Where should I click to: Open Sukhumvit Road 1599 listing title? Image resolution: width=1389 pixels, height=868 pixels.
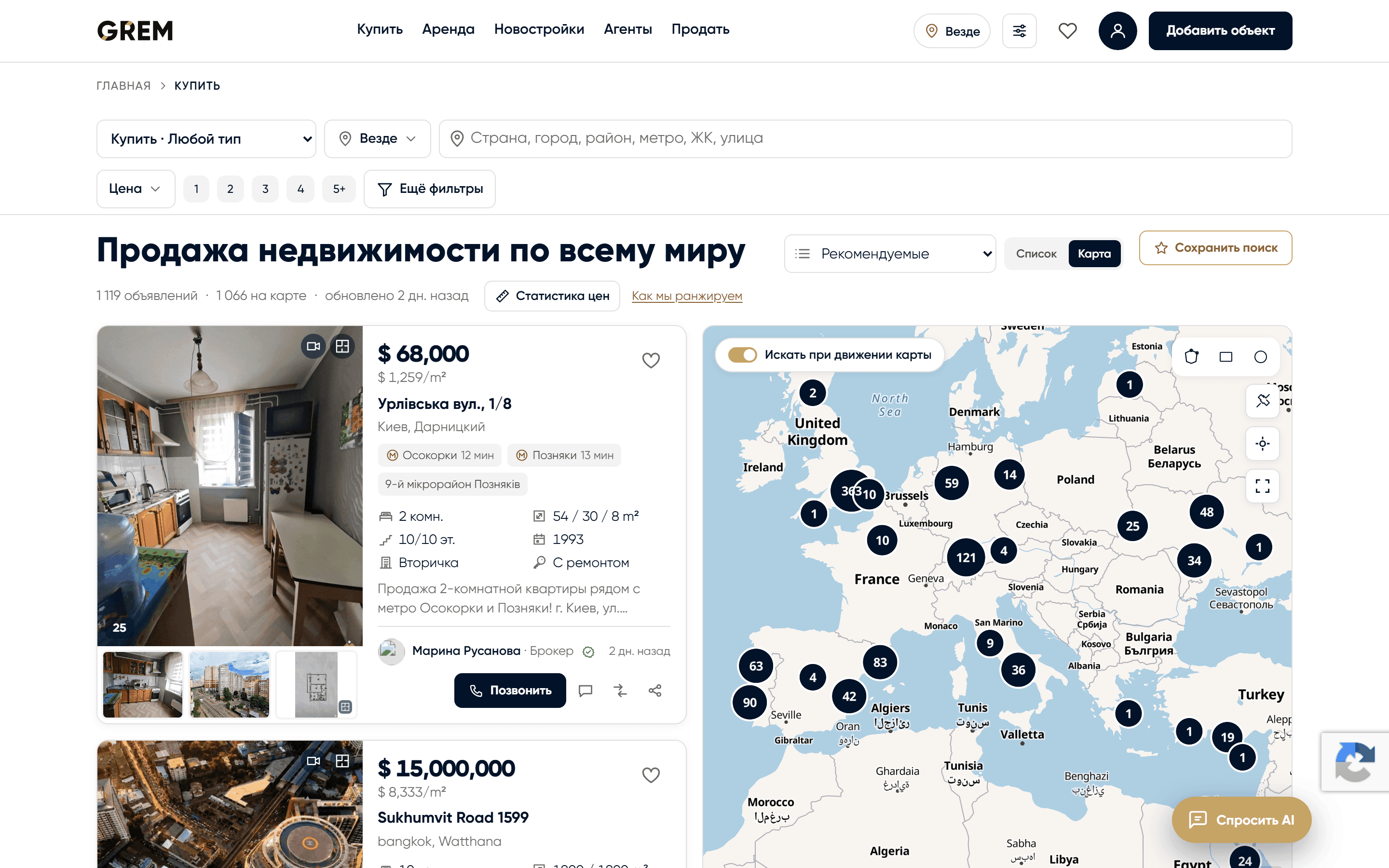point(453,817)
